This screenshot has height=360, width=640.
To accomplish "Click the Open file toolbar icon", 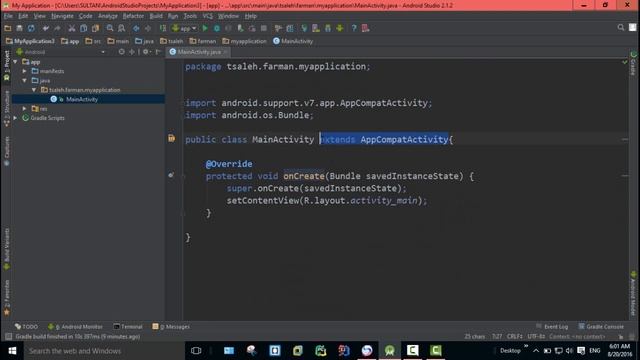I will [8, 28].
